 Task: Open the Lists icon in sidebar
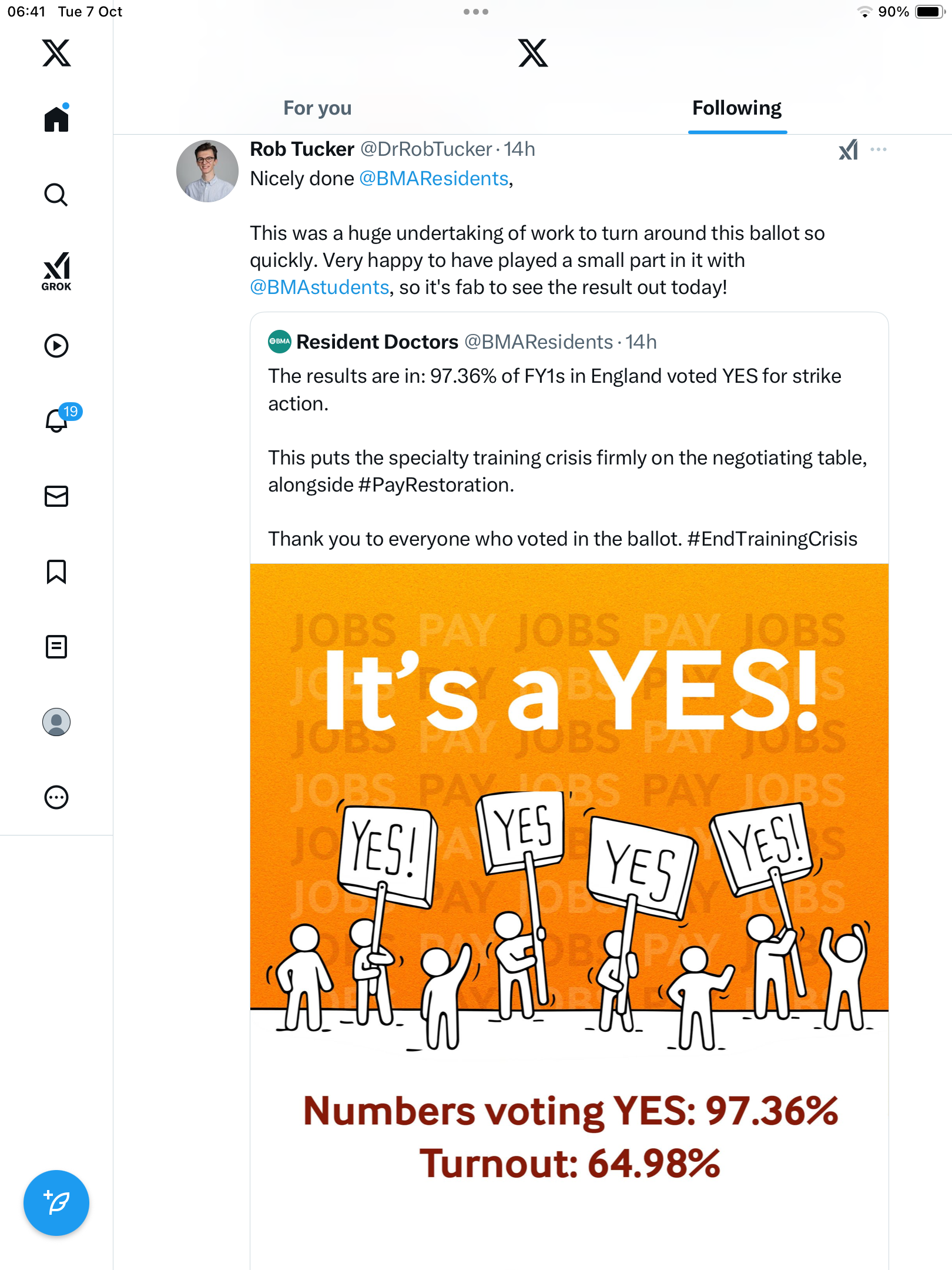click(56, 647)
